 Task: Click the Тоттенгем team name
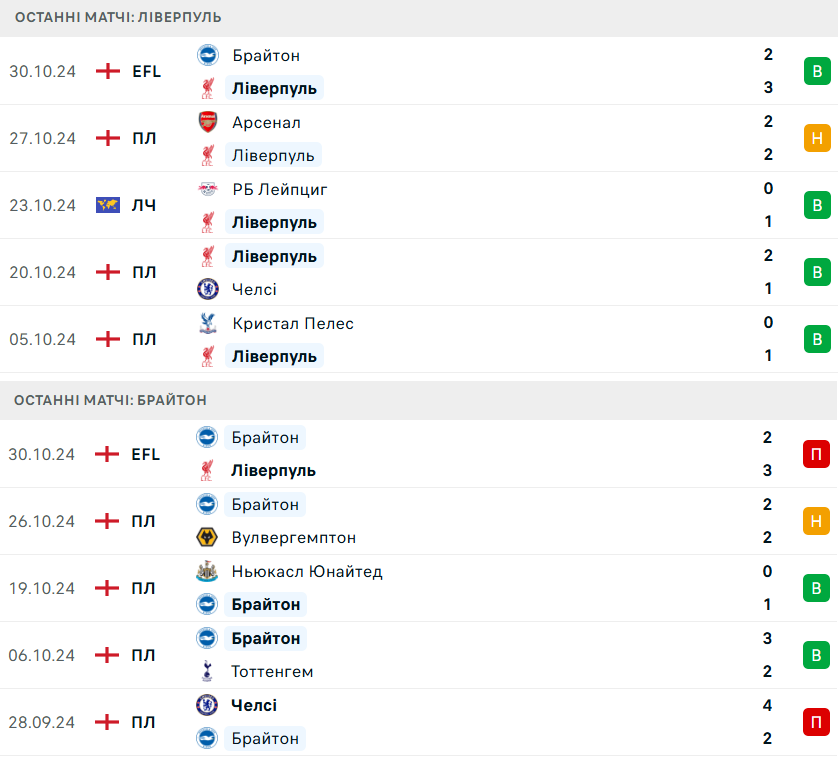[x=273, y=672]
